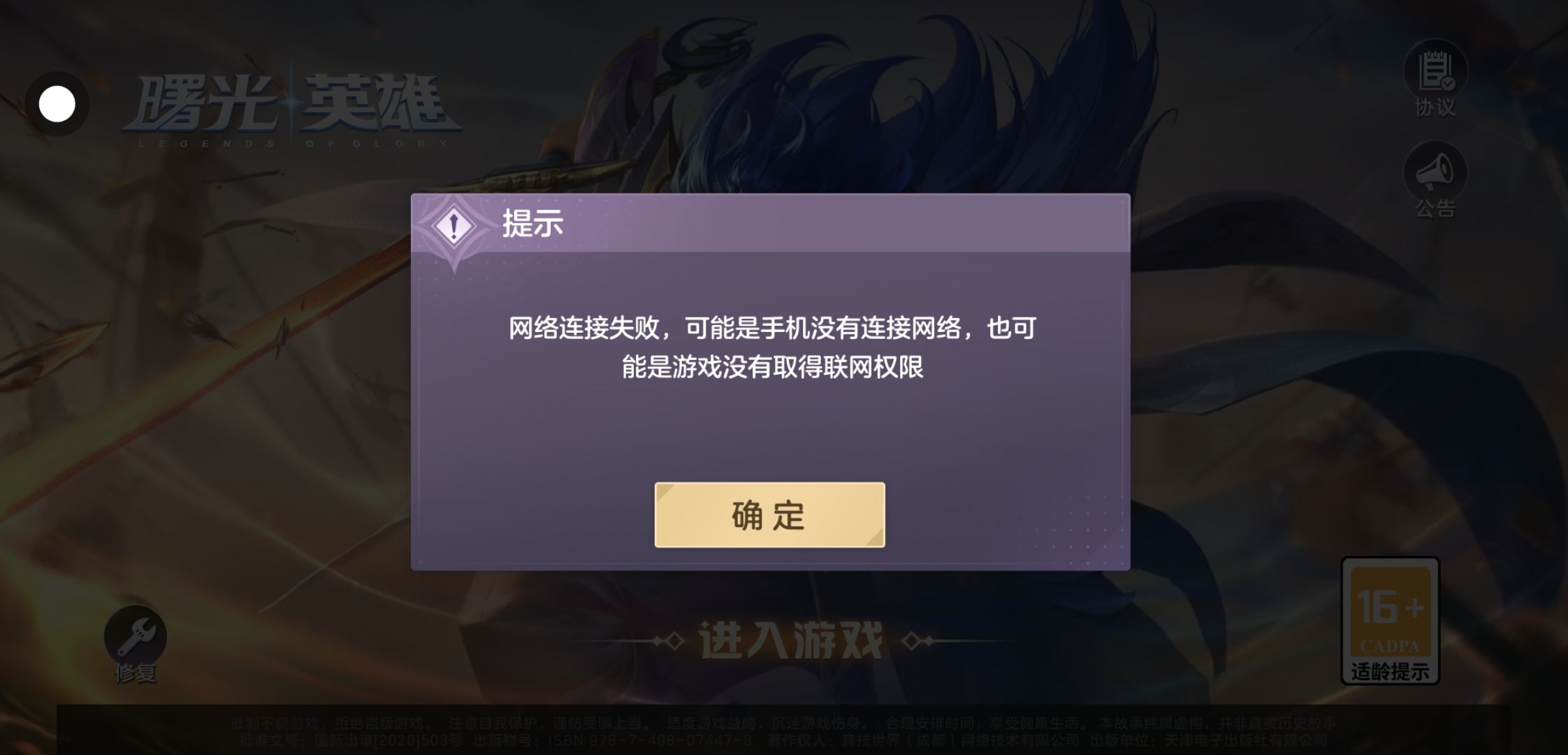
Task: Tap the 适龄提示 label below the badge
Action: click(x=1390, y=672)
